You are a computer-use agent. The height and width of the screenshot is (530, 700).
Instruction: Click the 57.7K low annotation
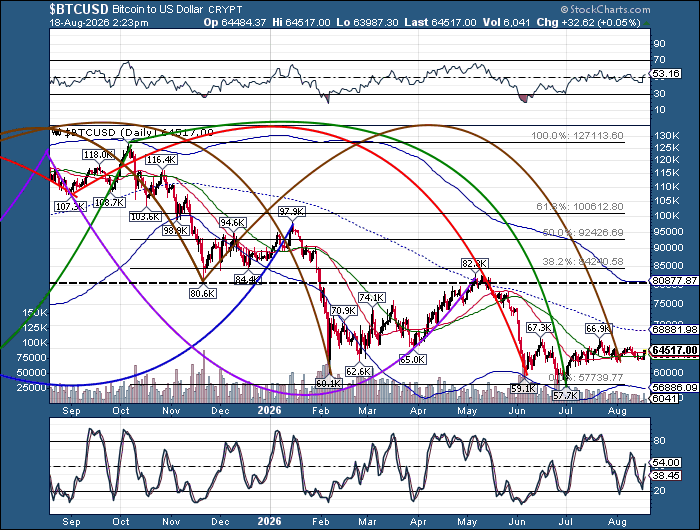click(566, 396)
